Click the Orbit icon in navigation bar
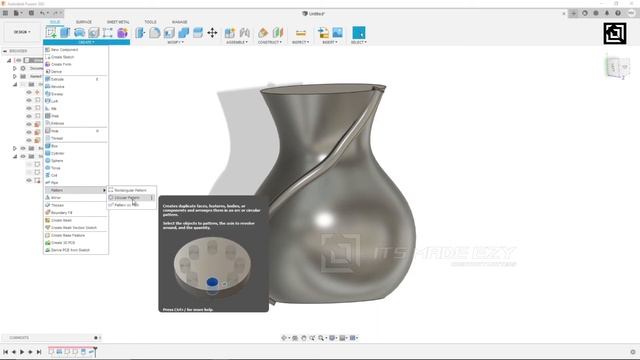 [x=284, y=338]
